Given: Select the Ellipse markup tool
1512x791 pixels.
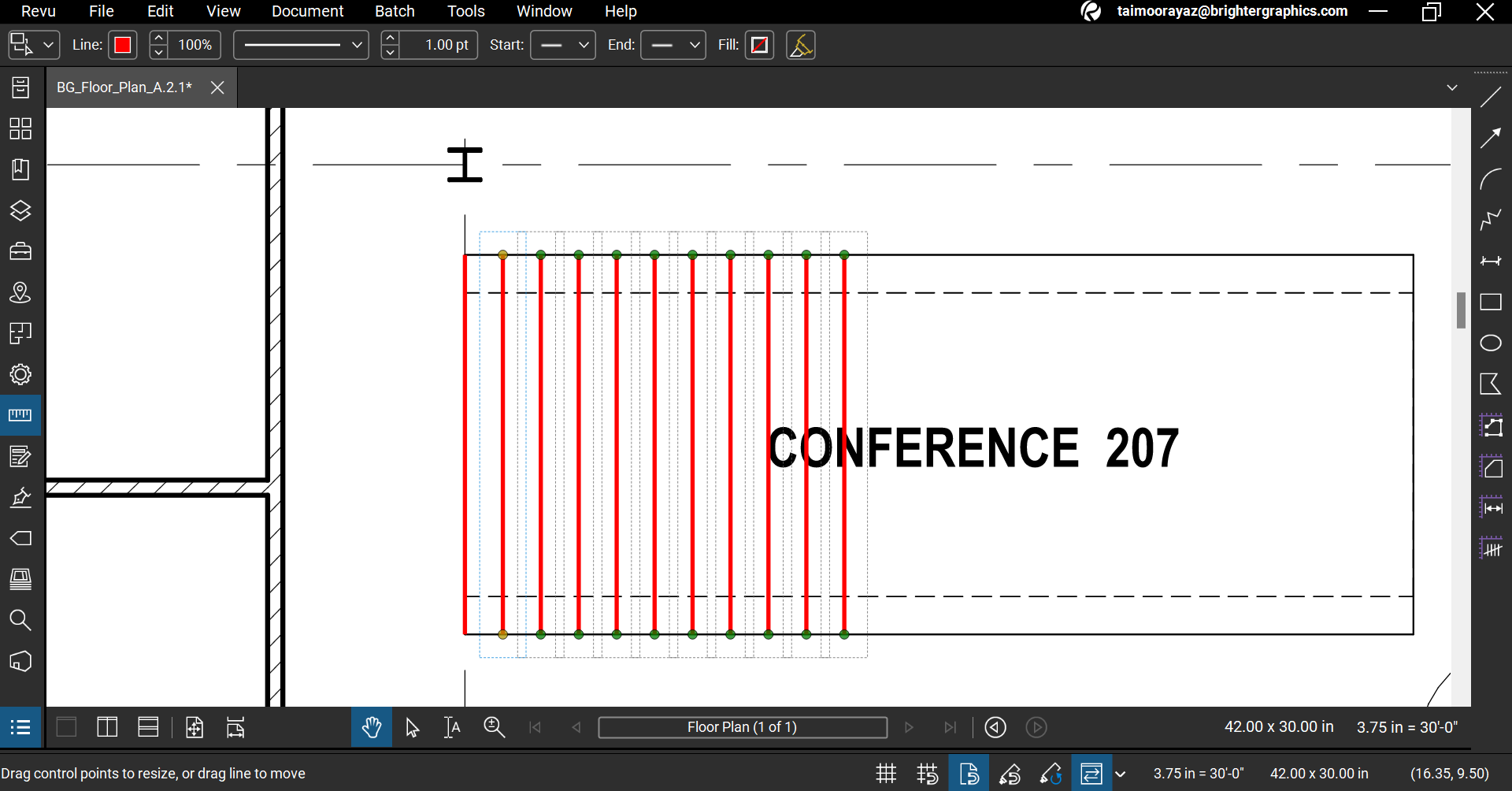Looking at the screenshot, I should (x=1490, y=343).
